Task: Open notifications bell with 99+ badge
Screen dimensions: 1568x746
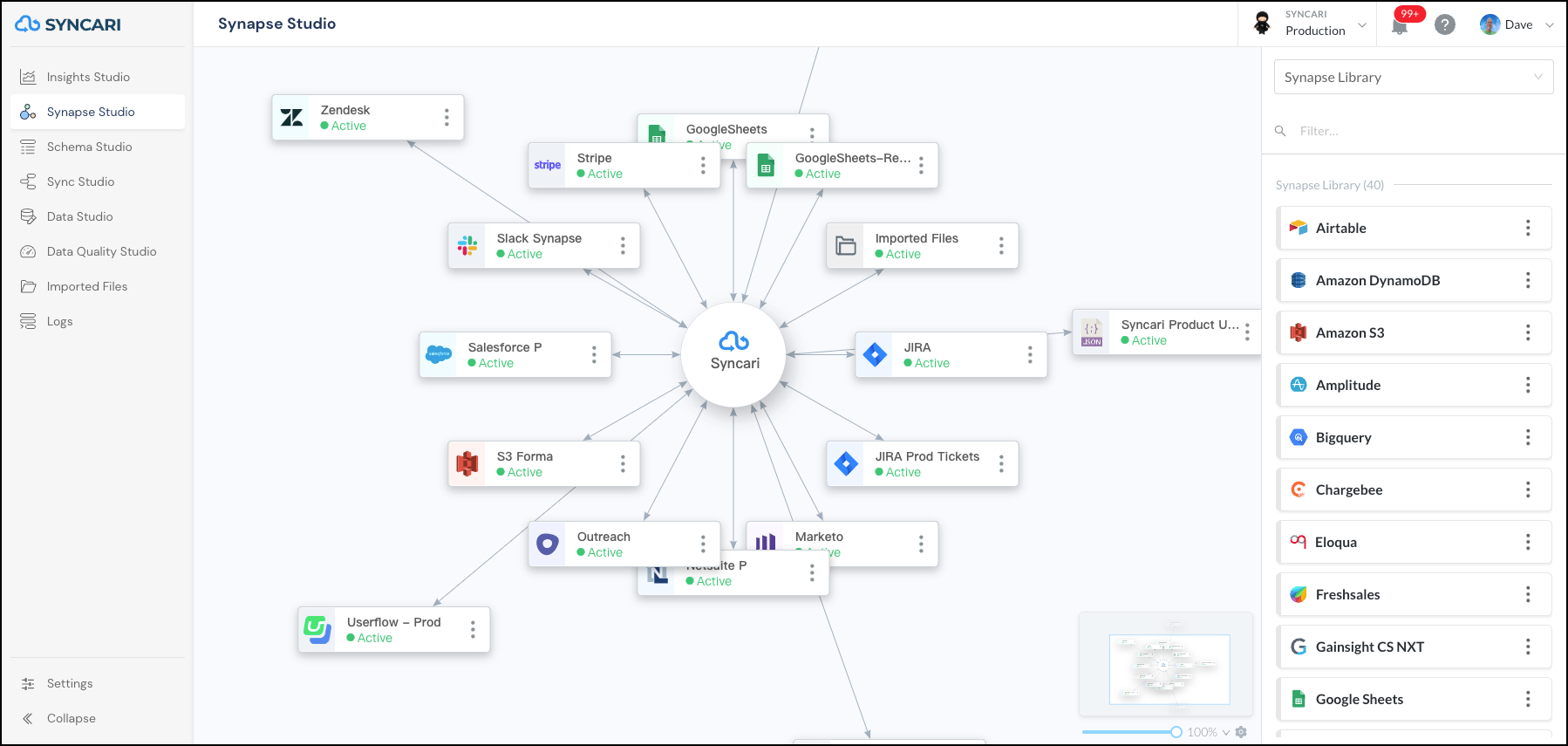Action: tap(1400, 25)
